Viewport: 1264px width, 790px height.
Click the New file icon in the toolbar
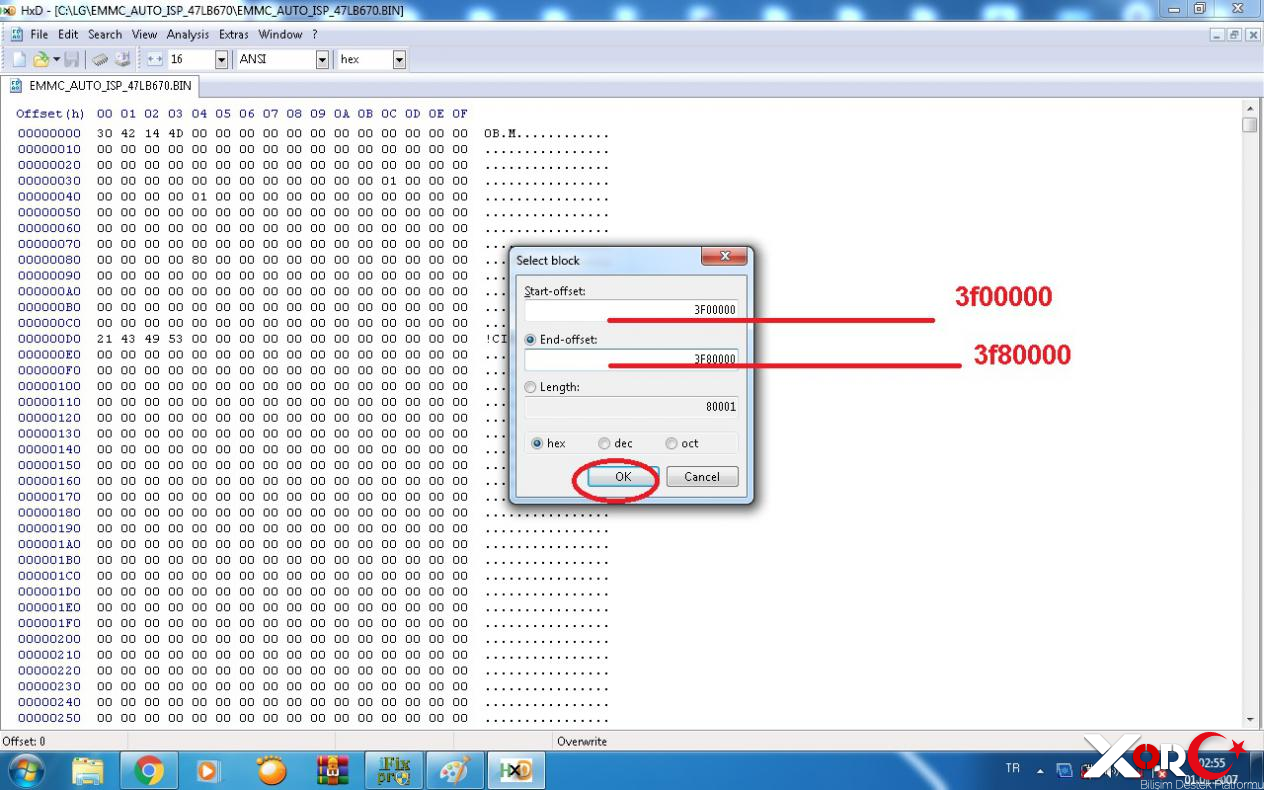tap(19, 60)
